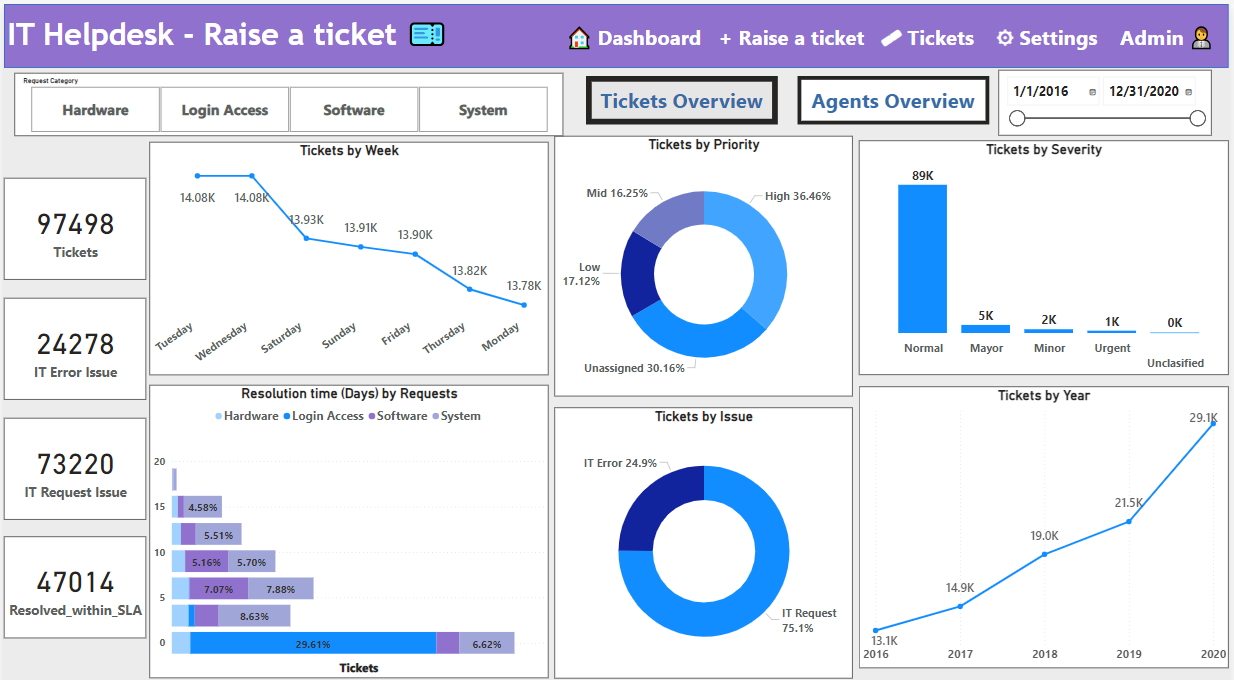Image resolution: width=1234 pixels, height=680 pixels.
Task: Click the ticket icon beside Tickets nav
Action: tap(891, 39)
